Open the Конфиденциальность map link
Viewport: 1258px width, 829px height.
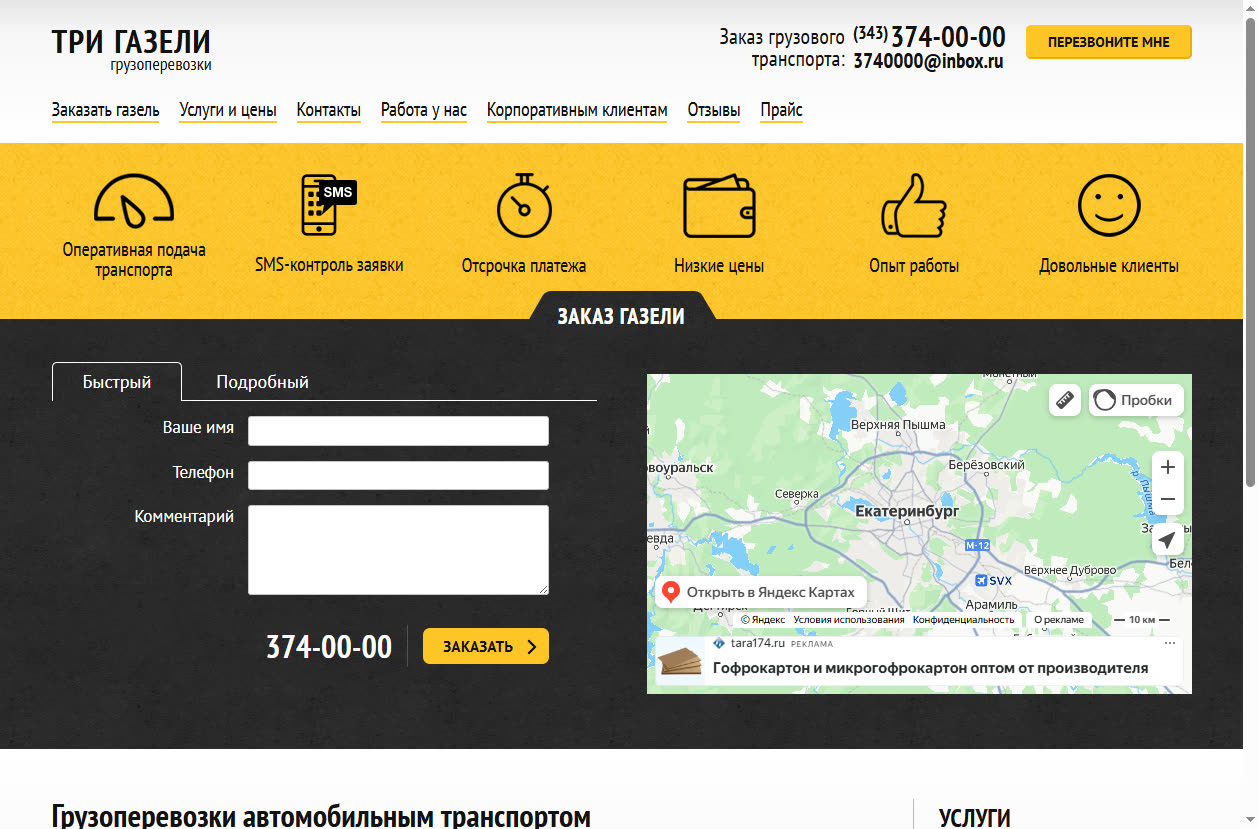point(963,620)
